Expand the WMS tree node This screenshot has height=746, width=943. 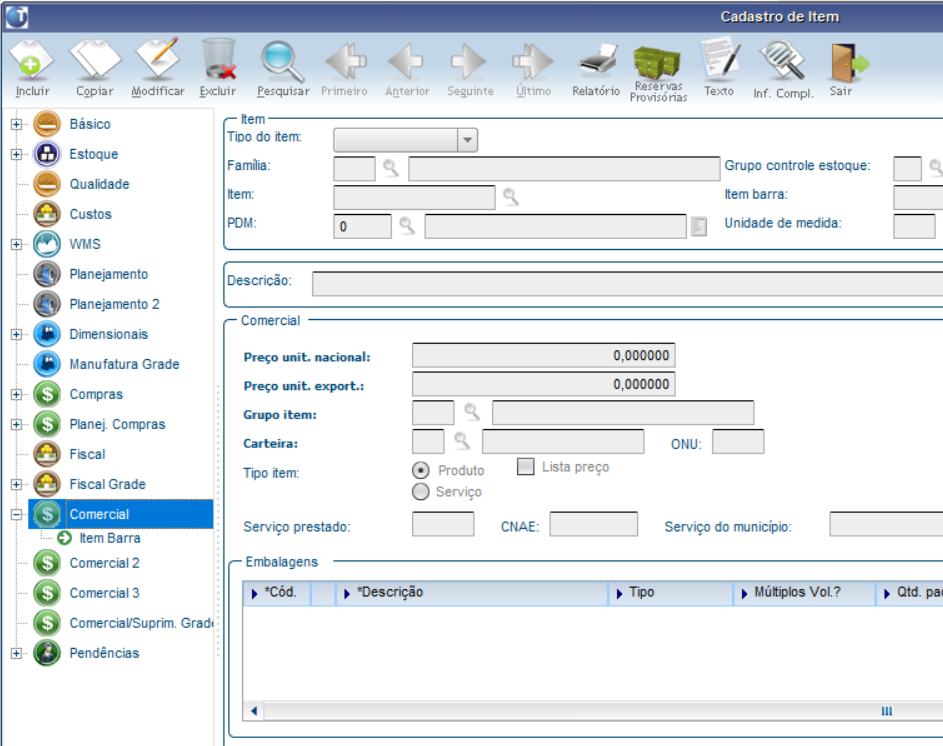coord(16,244)
